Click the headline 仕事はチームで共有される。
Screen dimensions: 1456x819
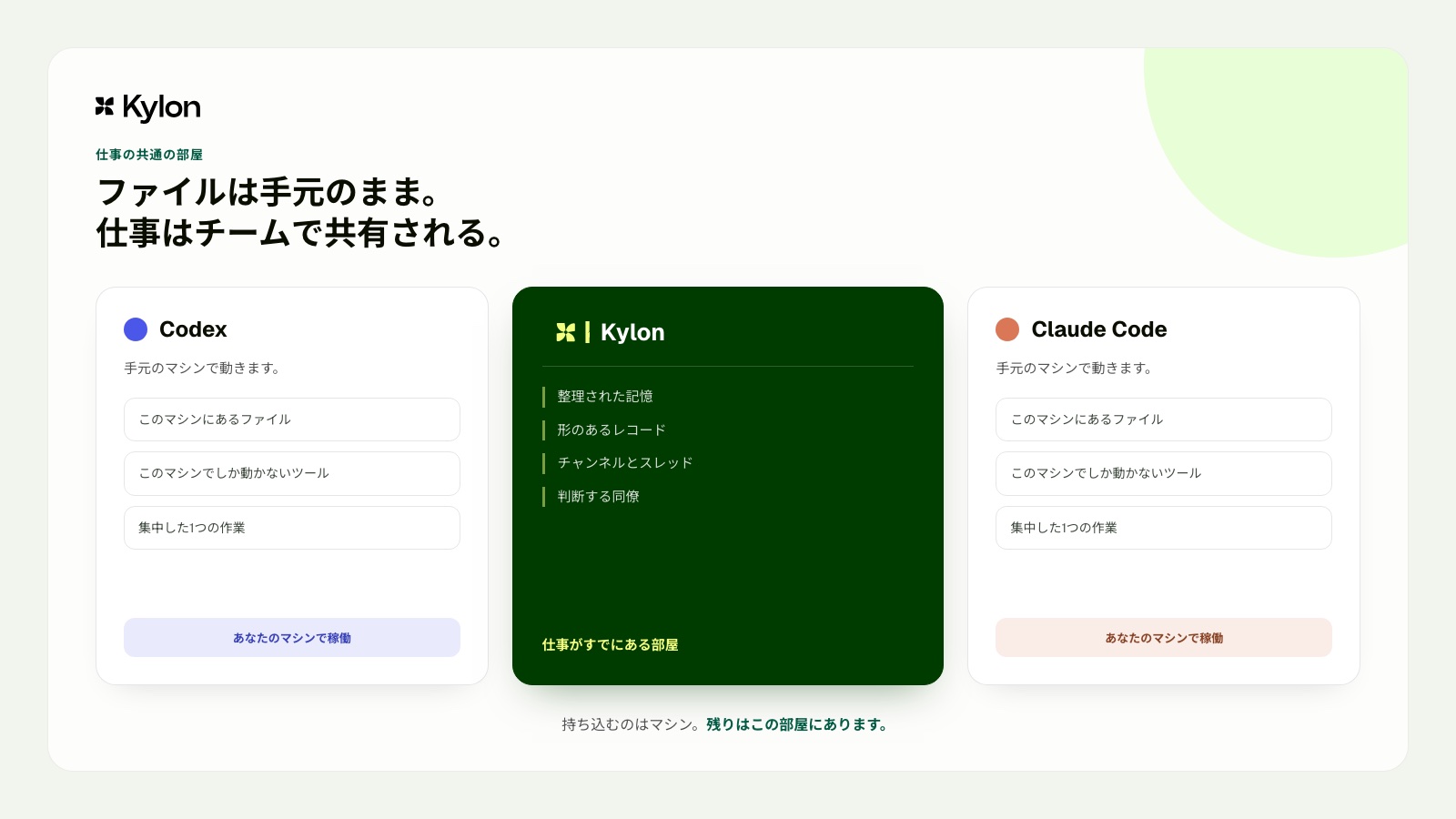point(301,233)
